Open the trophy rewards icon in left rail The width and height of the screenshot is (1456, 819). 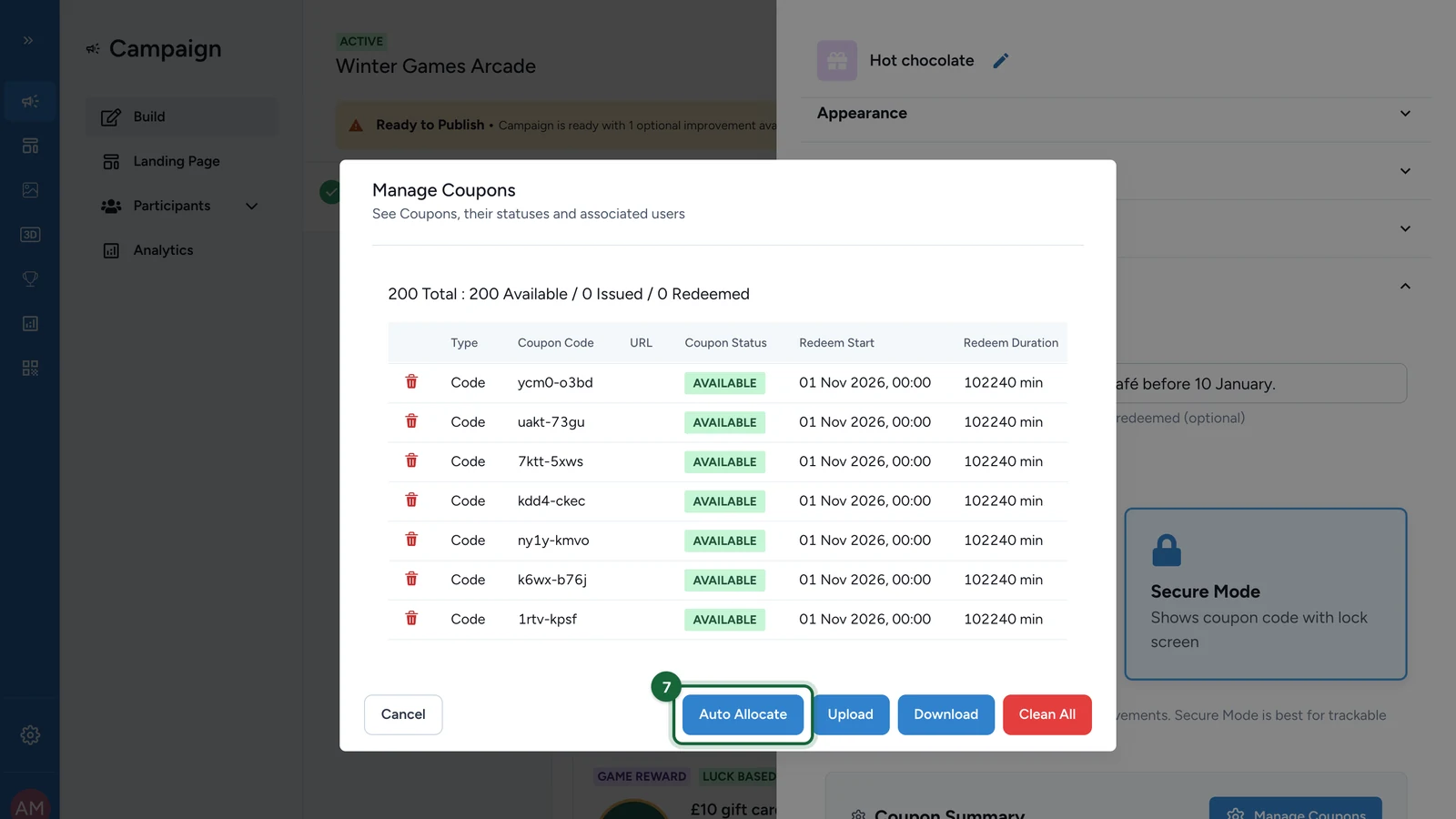click(30, 279)
